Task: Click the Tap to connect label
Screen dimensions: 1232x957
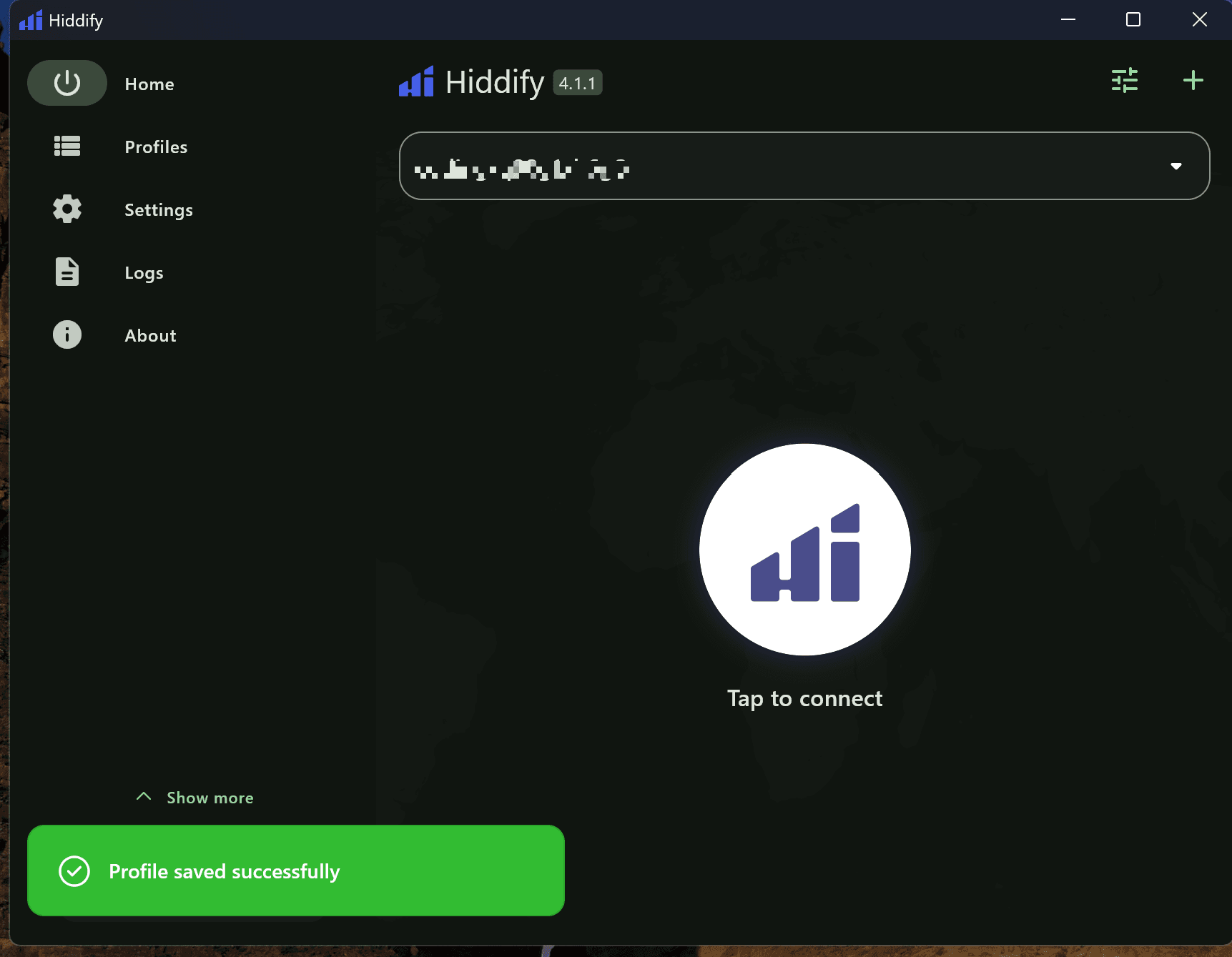Action: (x=805, y=698)
